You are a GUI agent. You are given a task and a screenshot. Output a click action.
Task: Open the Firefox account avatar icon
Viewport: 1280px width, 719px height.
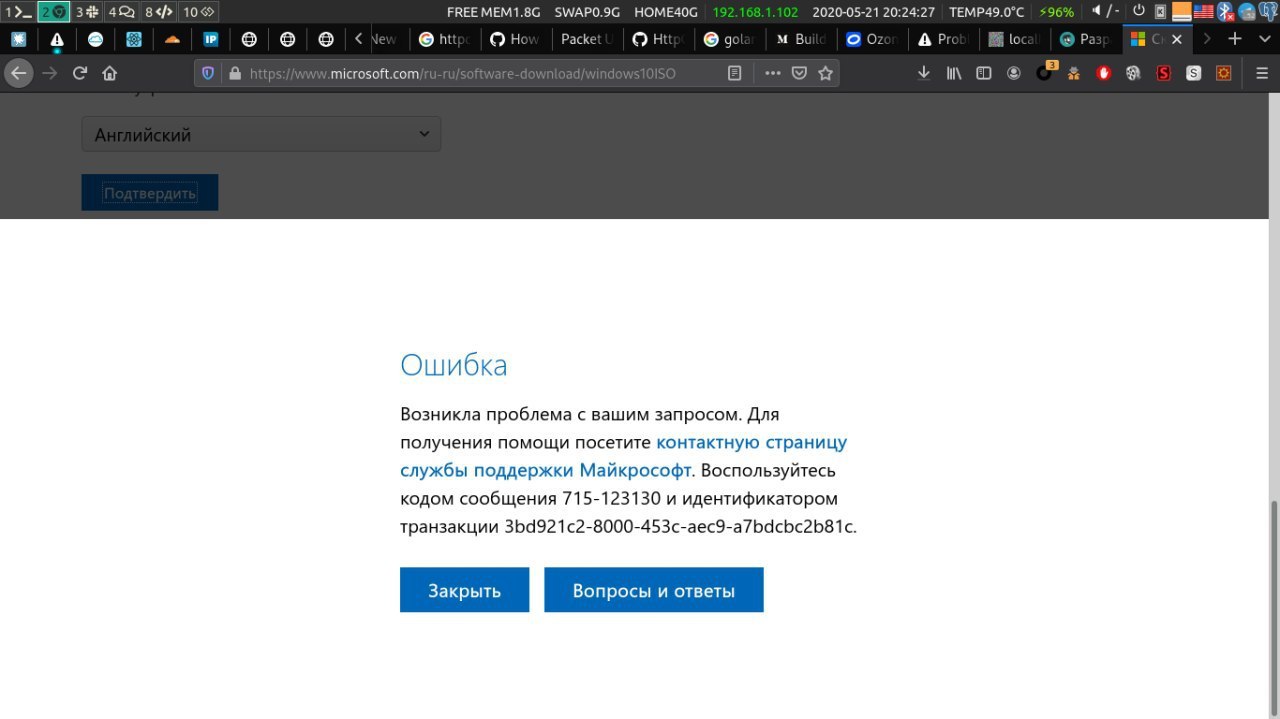pos(1014,73)
